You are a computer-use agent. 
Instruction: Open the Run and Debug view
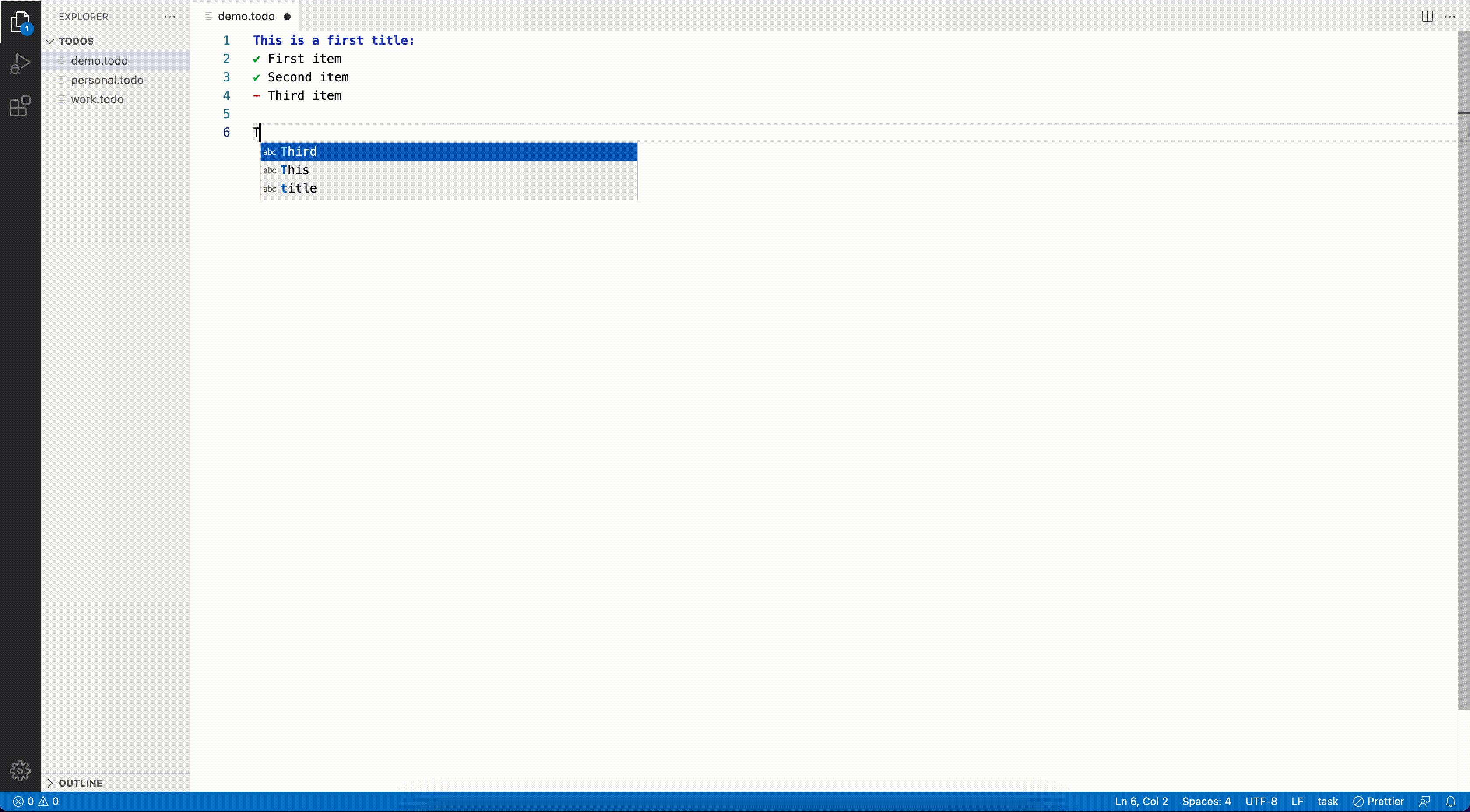[20, 64]
